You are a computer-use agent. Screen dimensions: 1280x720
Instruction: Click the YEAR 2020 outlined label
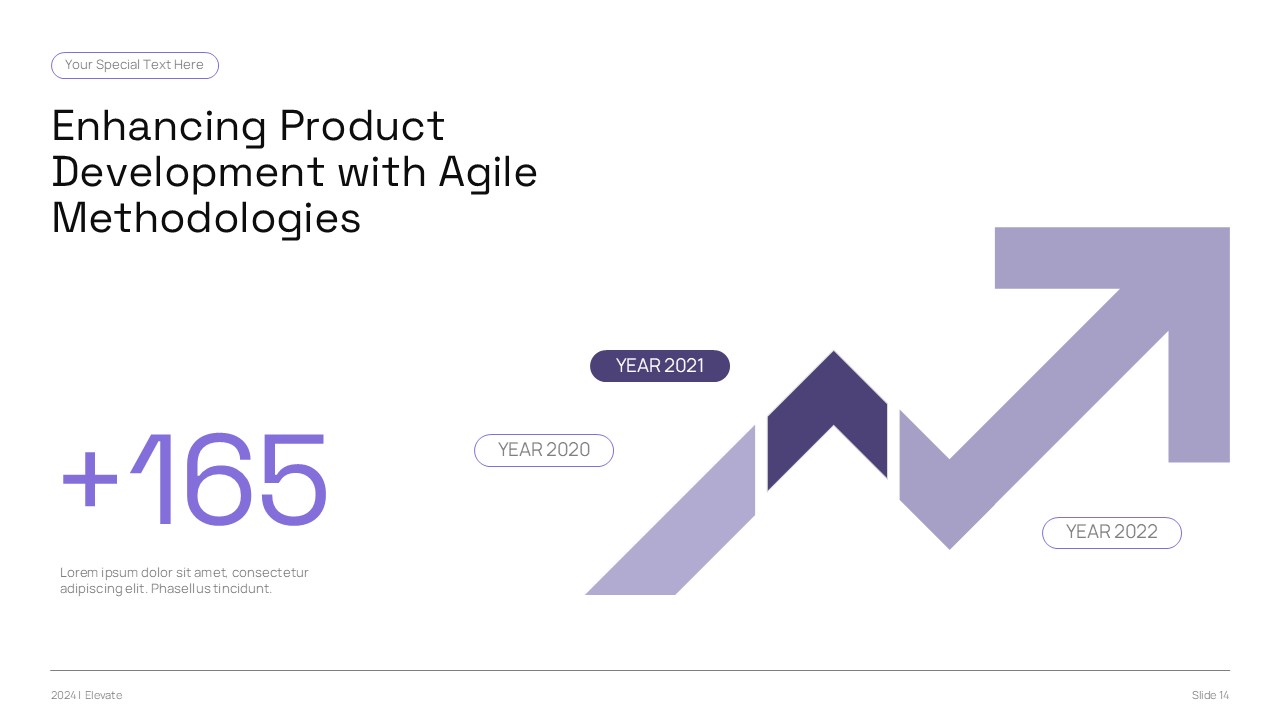[x=544, y=450]
